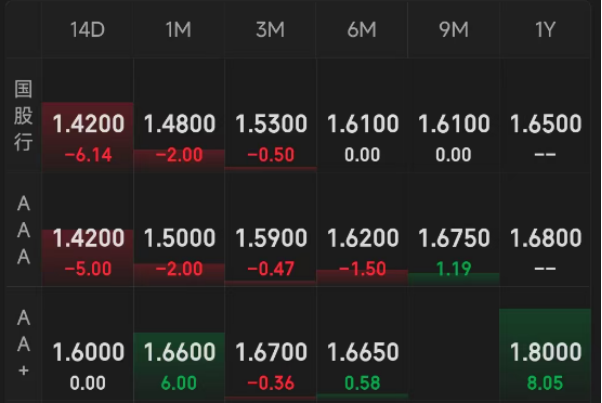Click AAA 9M rate 1.6750
The width and height of the screenshot is (602, 403).
click(453, 239)
